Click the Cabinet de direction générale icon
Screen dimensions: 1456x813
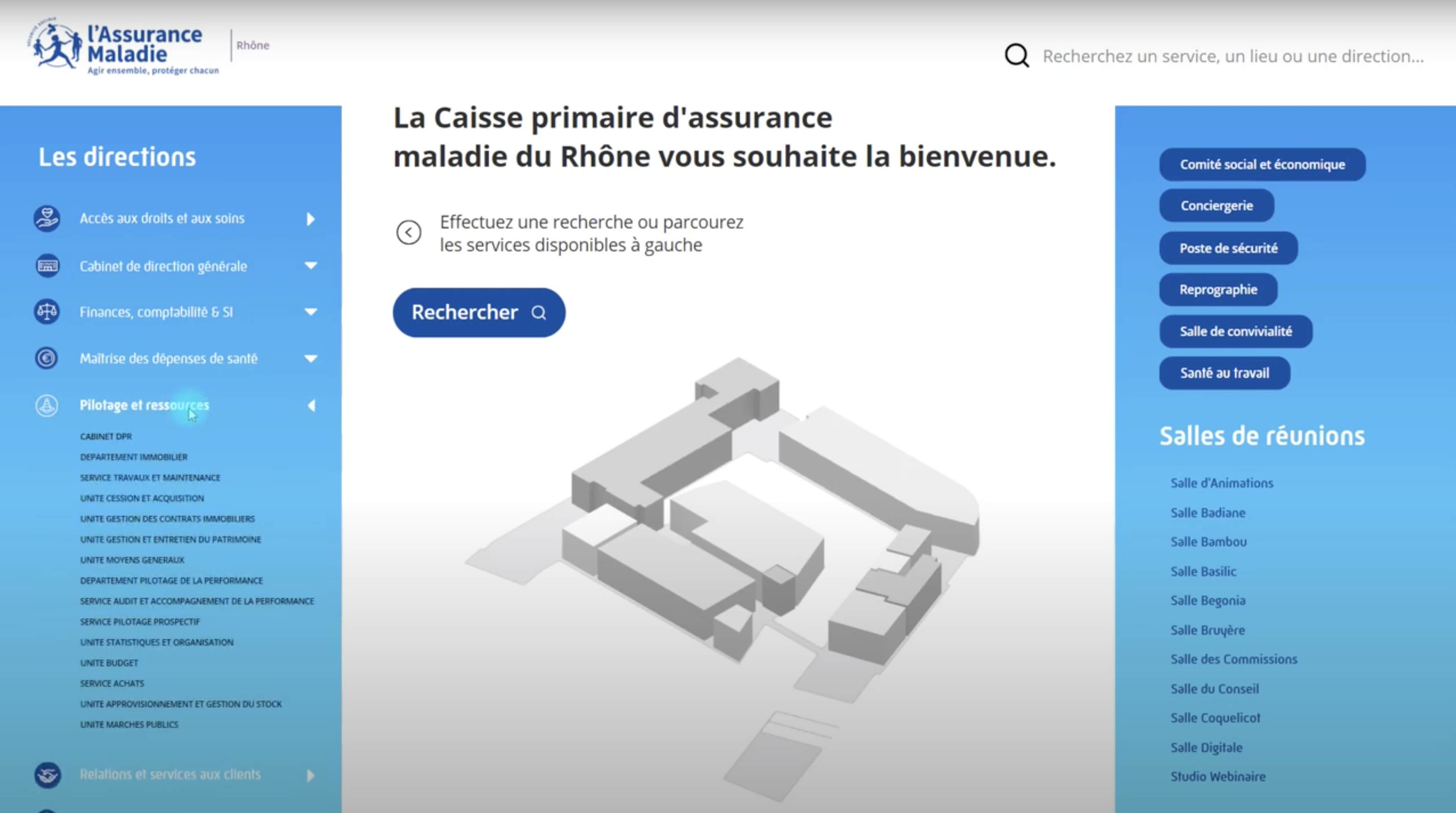[47, 266]
